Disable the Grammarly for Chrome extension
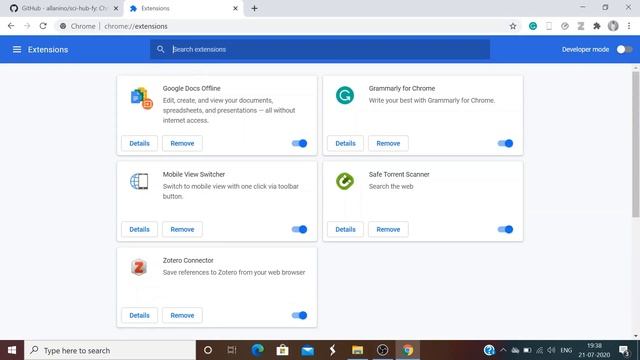Screen dimensions: 640x360 (x=505, y=143)
